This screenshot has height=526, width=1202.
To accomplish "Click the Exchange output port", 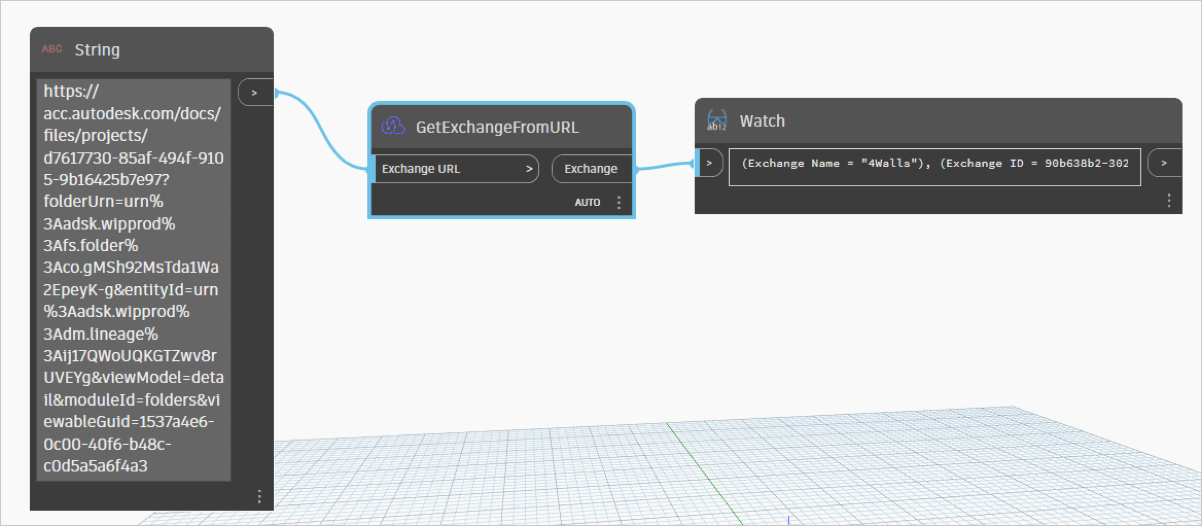I will [x=591, y=169].
